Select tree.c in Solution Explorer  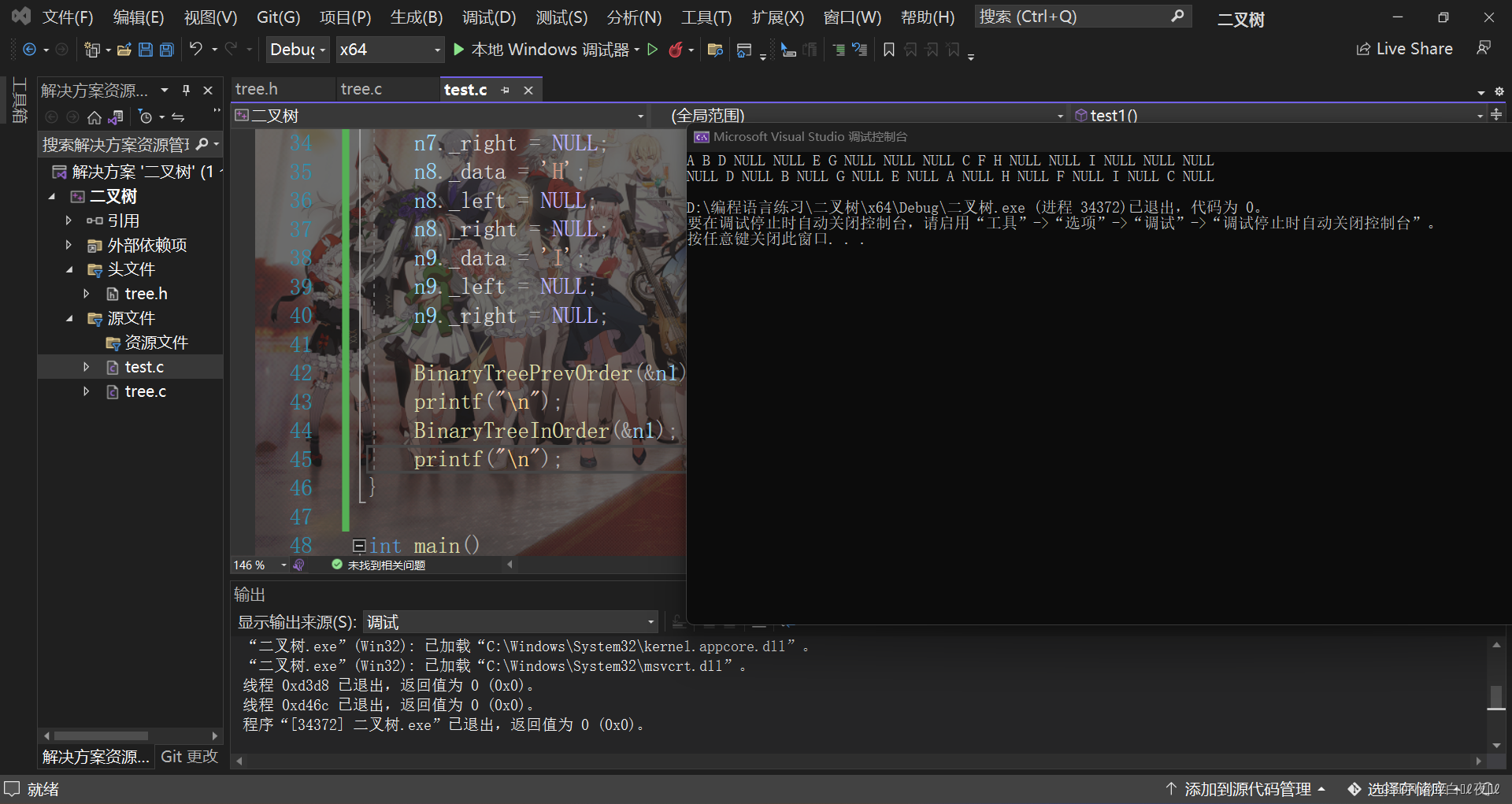(145, 391)
